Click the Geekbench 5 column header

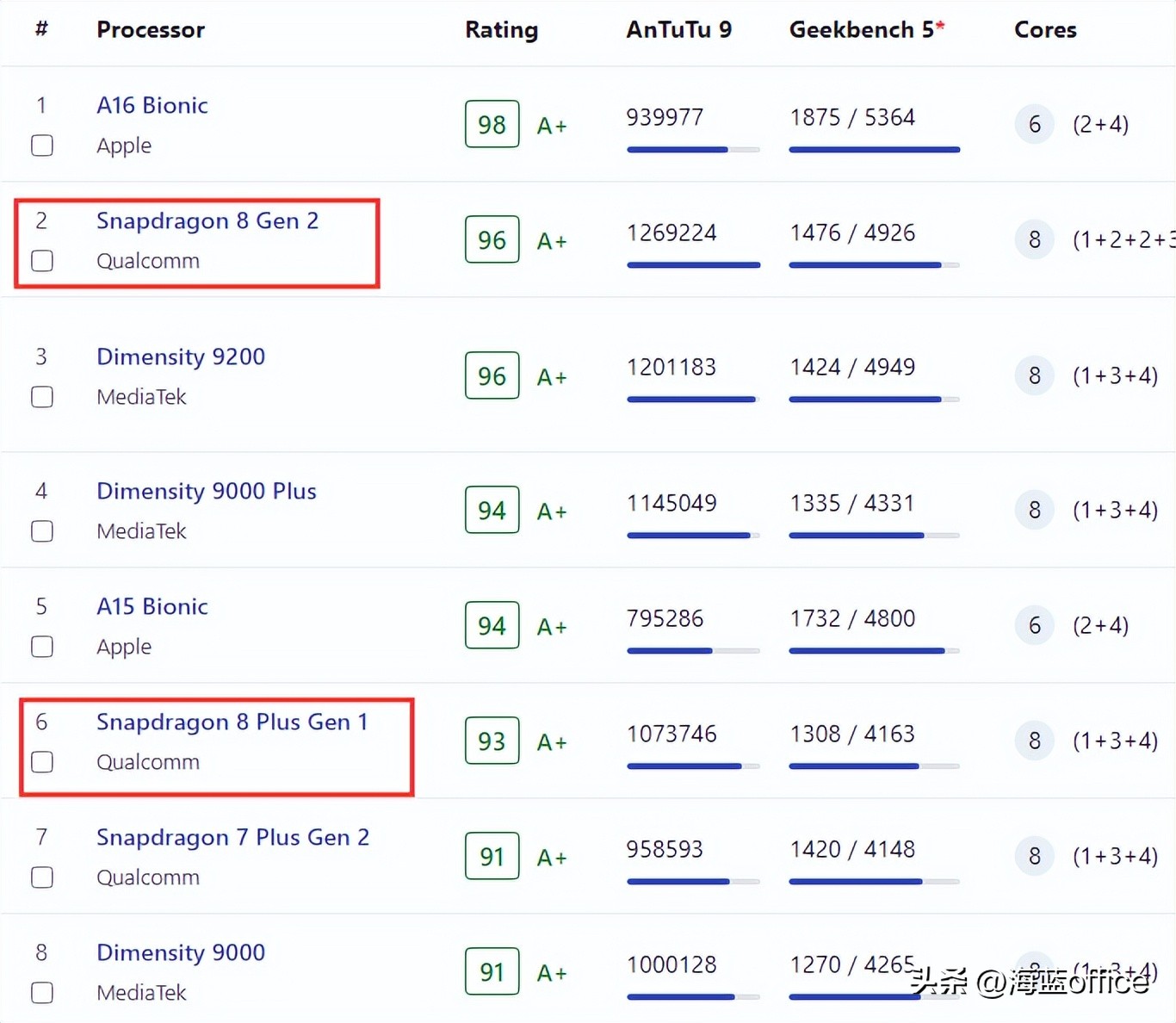click(x=866, y=30)
